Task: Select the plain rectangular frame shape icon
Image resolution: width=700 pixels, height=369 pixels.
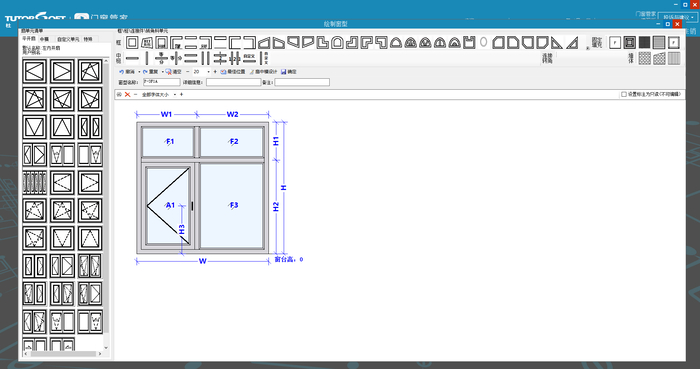Action: point(132,43)
